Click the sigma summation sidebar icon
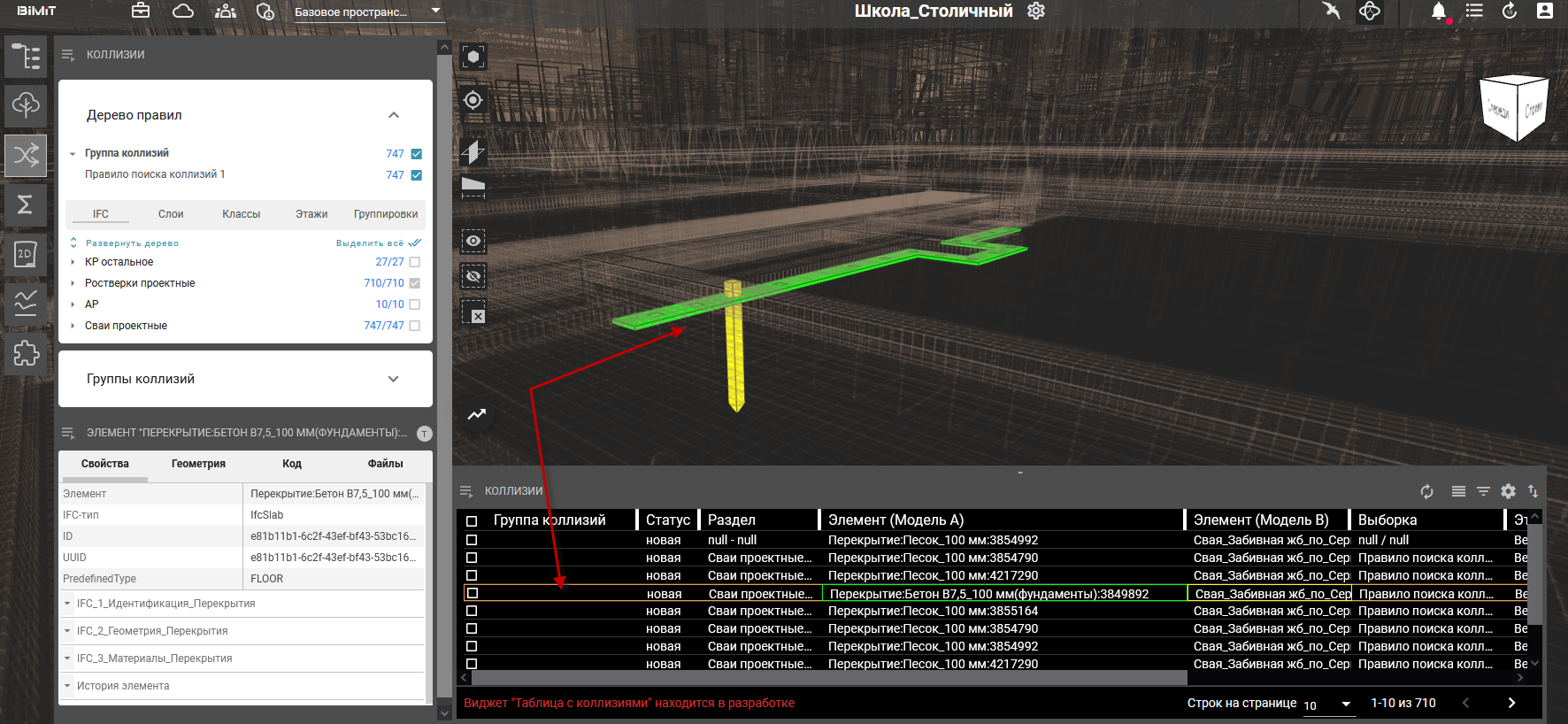Image resolution: width=1568 pixels, height=724 pixels. [x=26, y=204]
